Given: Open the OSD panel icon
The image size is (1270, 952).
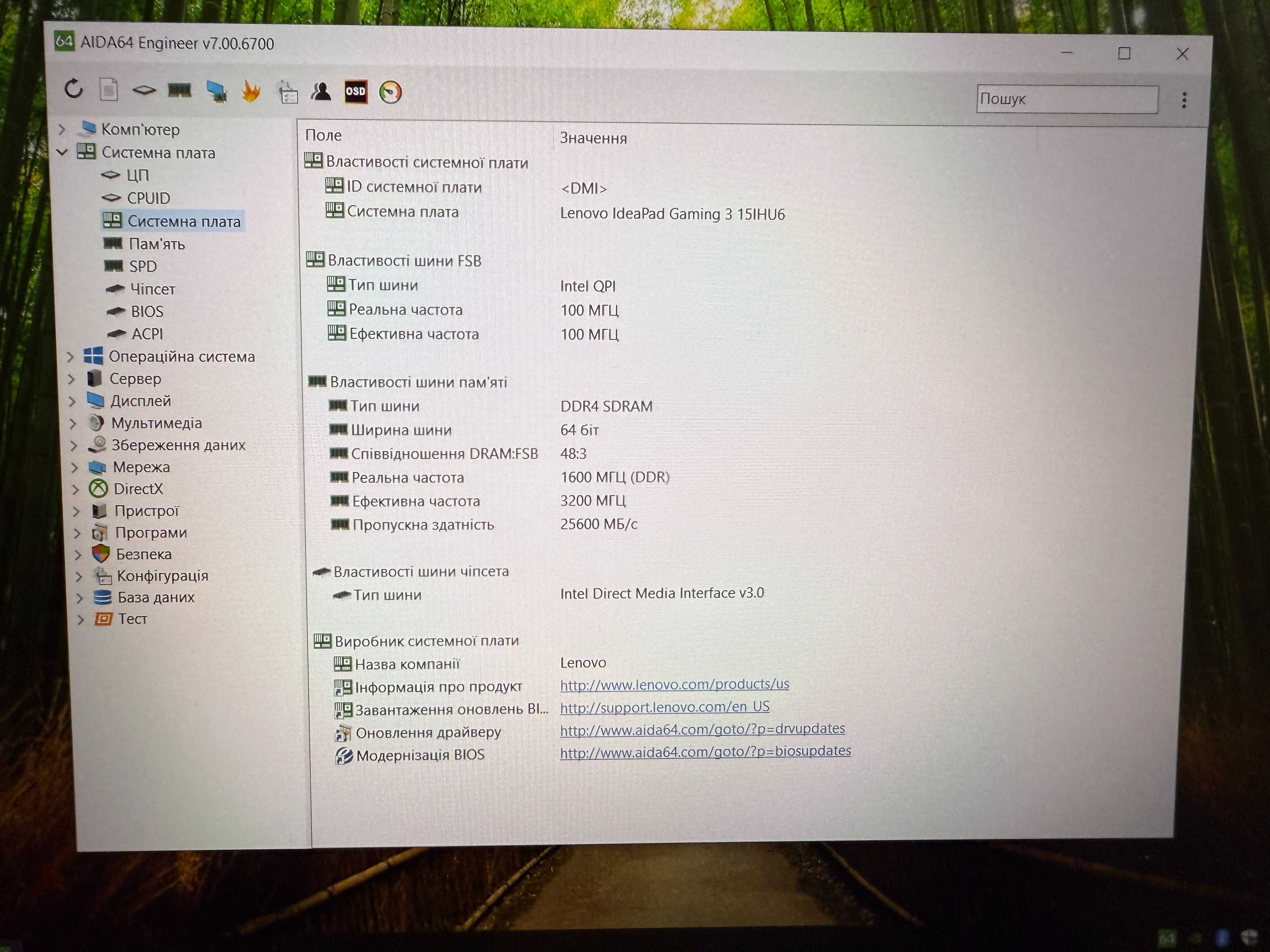Looking at the screenshot, I should (355, 92).
